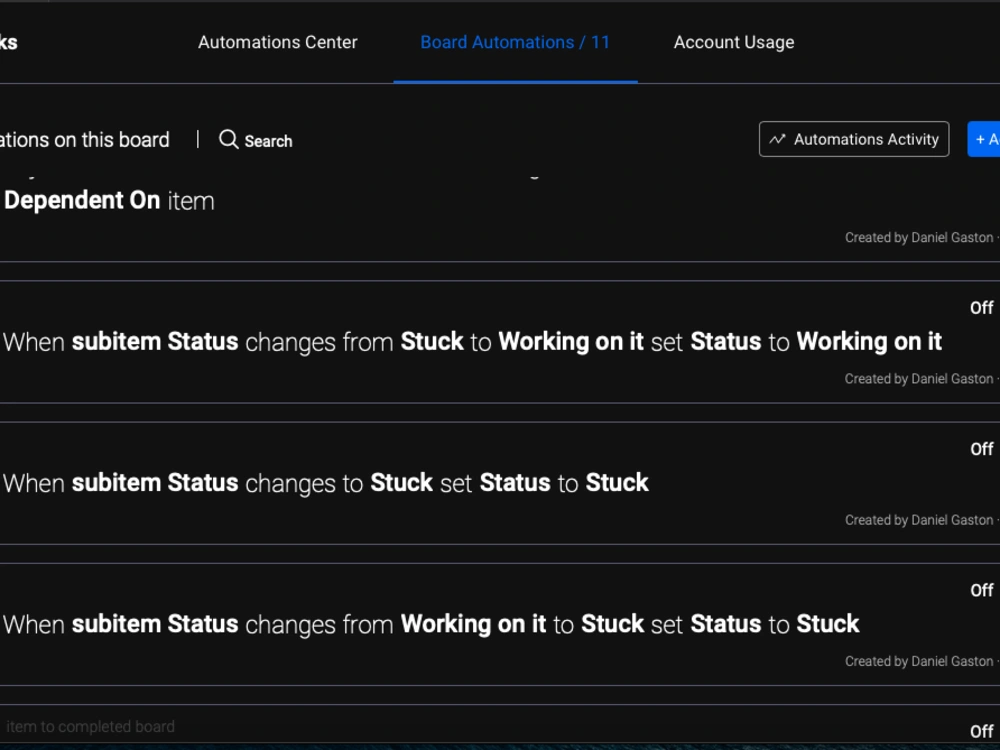Click the 'subitem Status changes to Stuck' automation row
The width and height of the screenshot is (1000, 750).
click(x=325, y=483)
